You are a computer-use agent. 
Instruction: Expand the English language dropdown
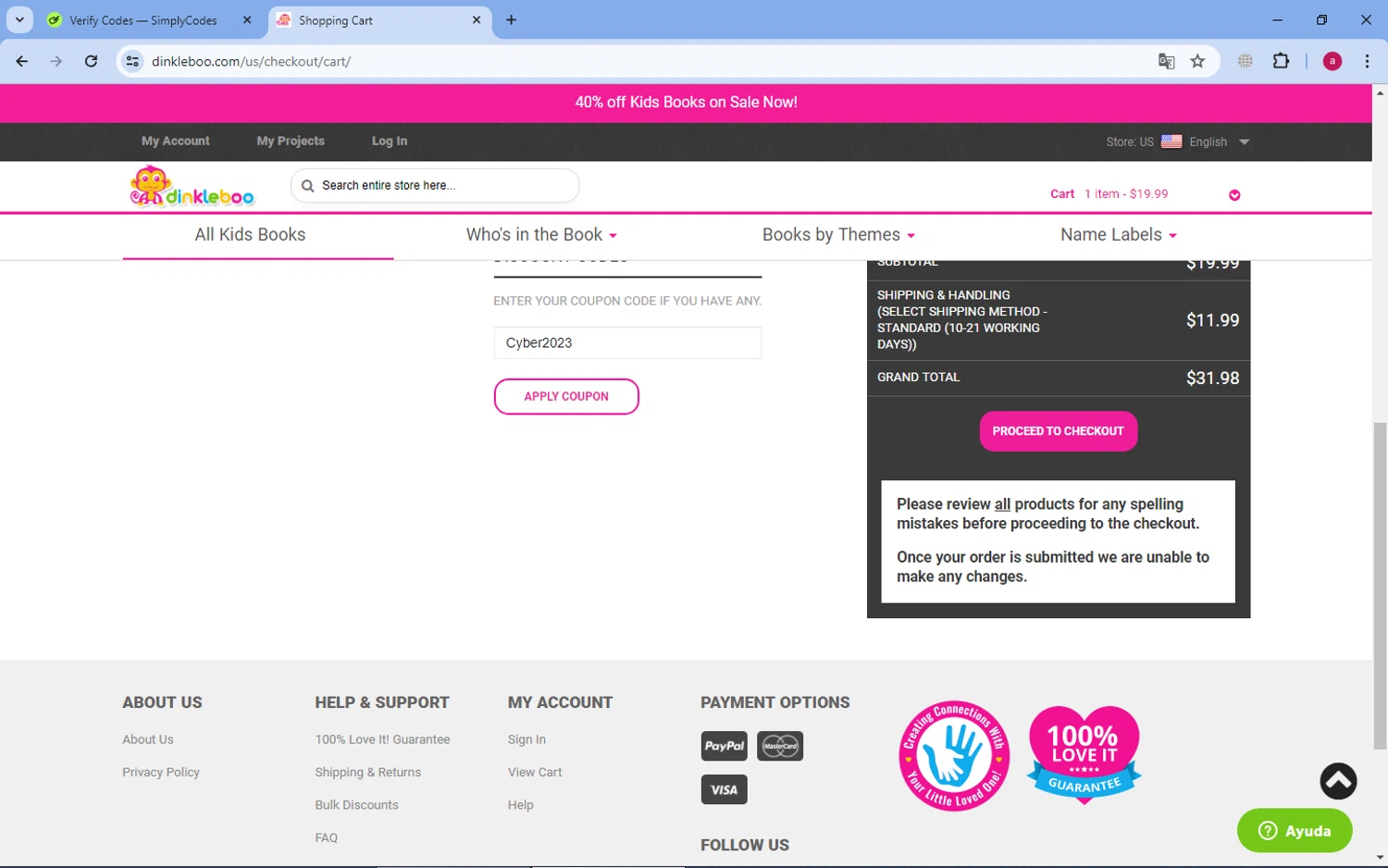[x=1244, y=142]
